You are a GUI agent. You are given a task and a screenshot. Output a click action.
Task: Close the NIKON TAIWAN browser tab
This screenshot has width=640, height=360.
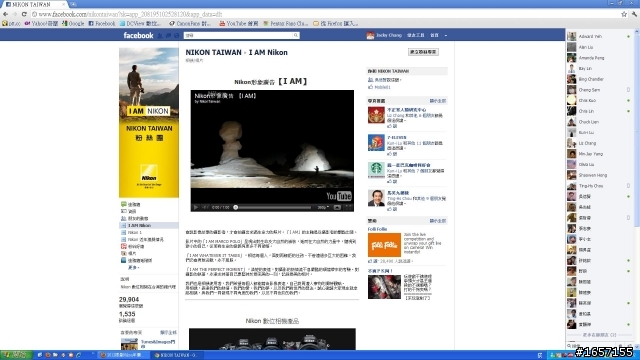pos(63,4)
